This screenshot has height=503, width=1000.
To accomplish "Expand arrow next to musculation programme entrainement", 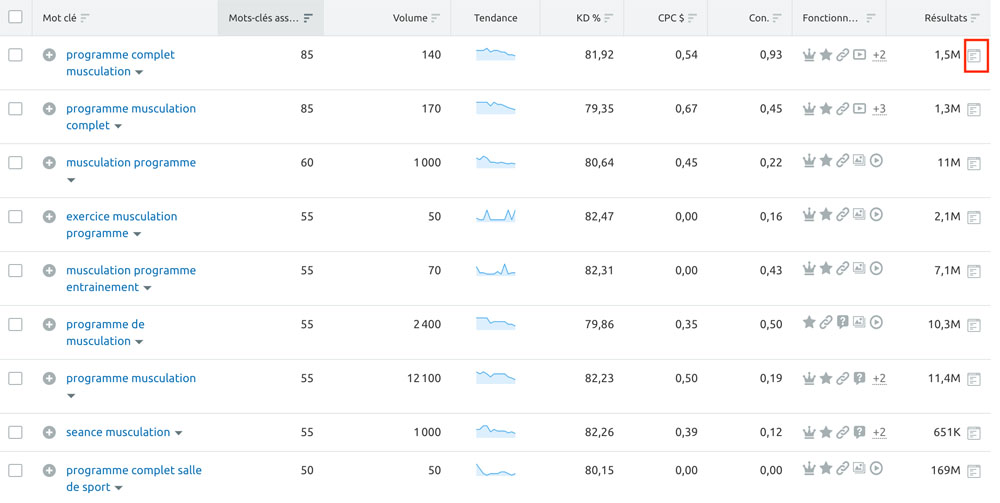I will tap(147, 288).
